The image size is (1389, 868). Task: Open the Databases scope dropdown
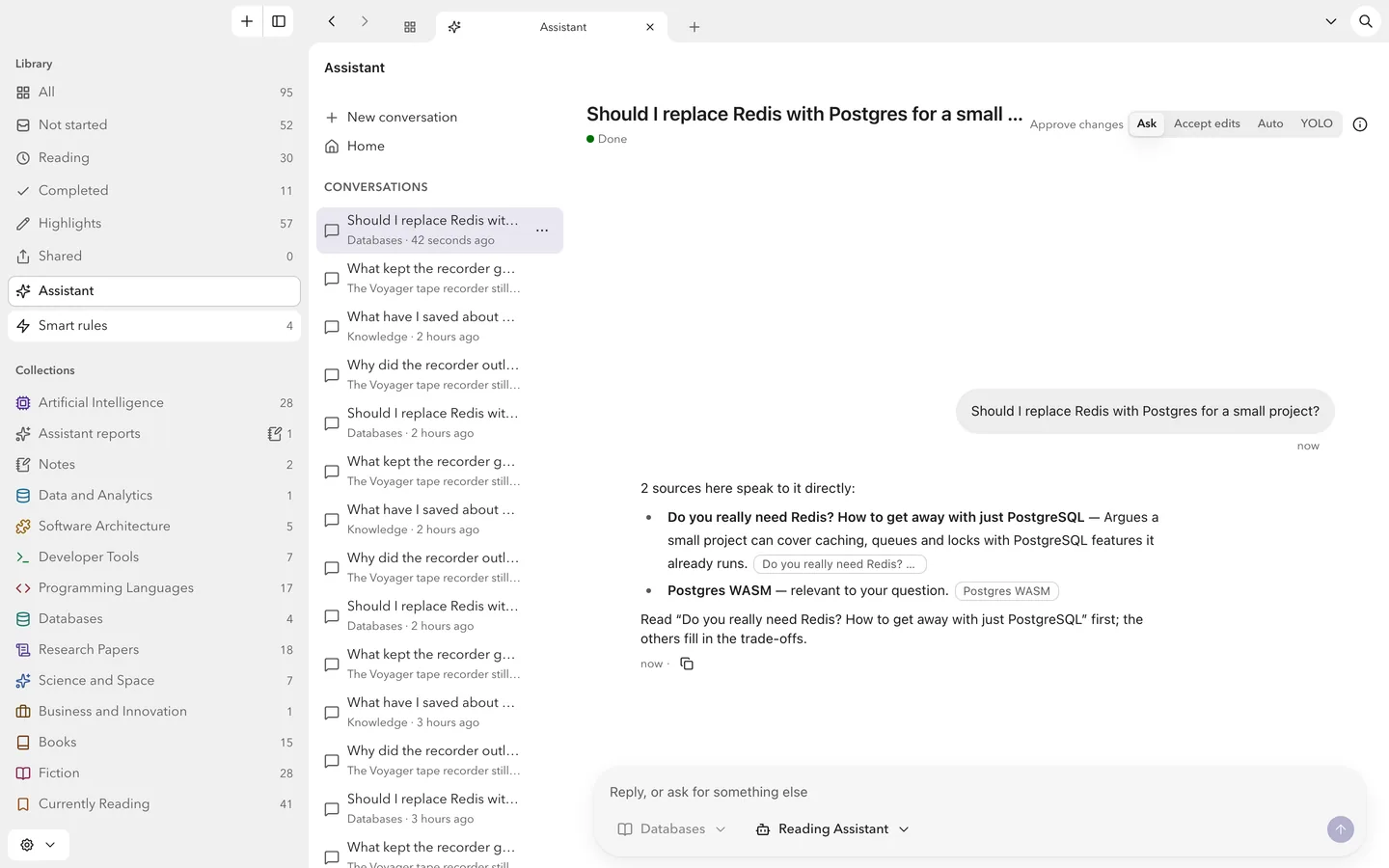coord(671,829)
